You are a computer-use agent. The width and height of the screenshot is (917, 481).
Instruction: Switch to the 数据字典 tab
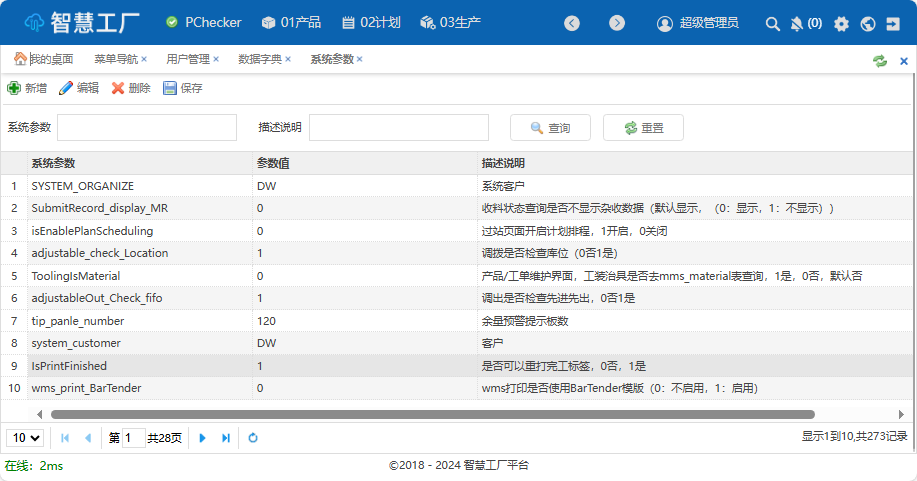pyautogui.click(x=259, y=59)
